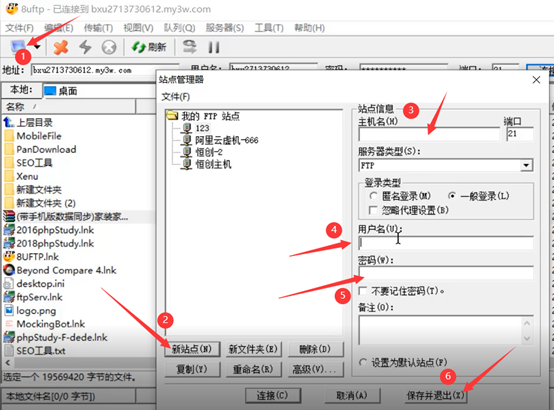Image resolution: width=554 pixels, height=410 pixels.
Task: Click the transfer queue arrows icon
Action: [190, 47]
